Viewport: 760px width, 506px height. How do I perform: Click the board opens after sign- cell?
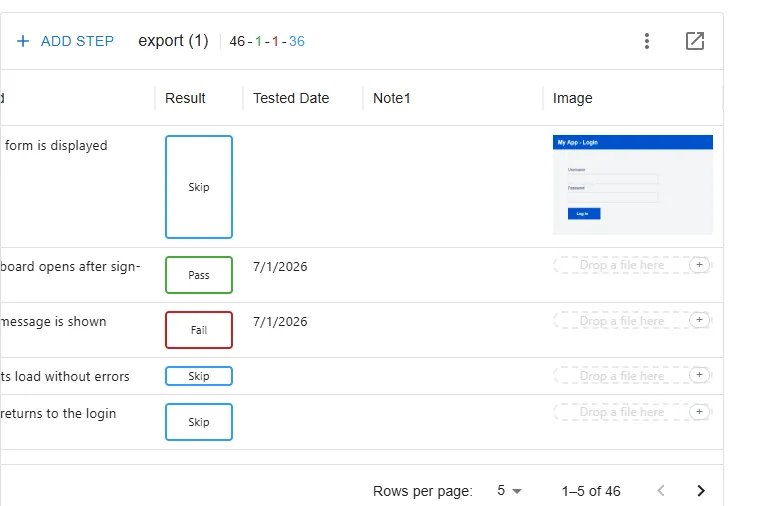point(70,267)
